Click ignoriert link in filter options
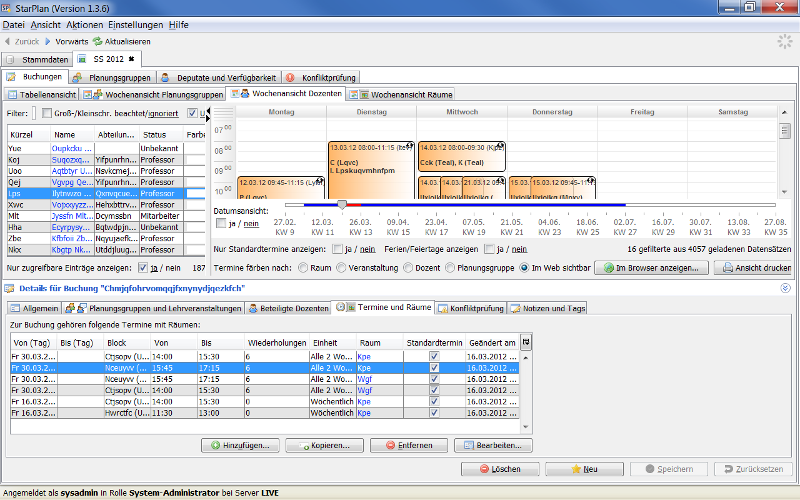The width and height of the screenshot is (800, 500). [x=163, y=113]
